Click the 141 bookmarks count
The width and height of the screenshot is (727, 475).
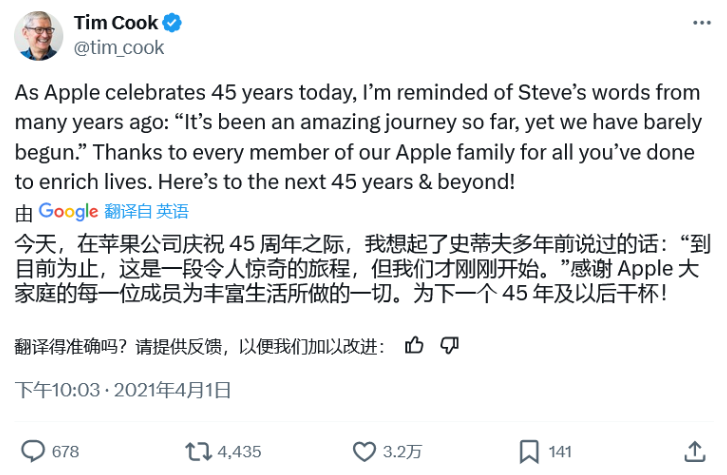point(560,452)
